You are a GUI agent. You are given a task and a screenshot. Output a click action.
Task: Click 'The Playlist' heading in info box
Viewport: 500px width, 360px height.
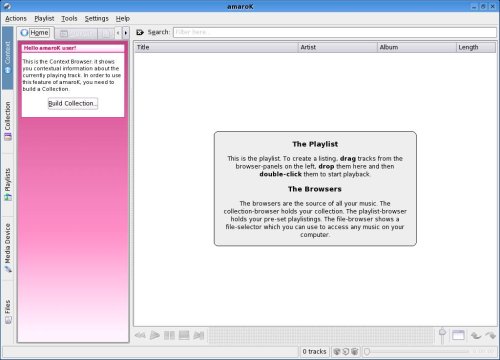315,144
